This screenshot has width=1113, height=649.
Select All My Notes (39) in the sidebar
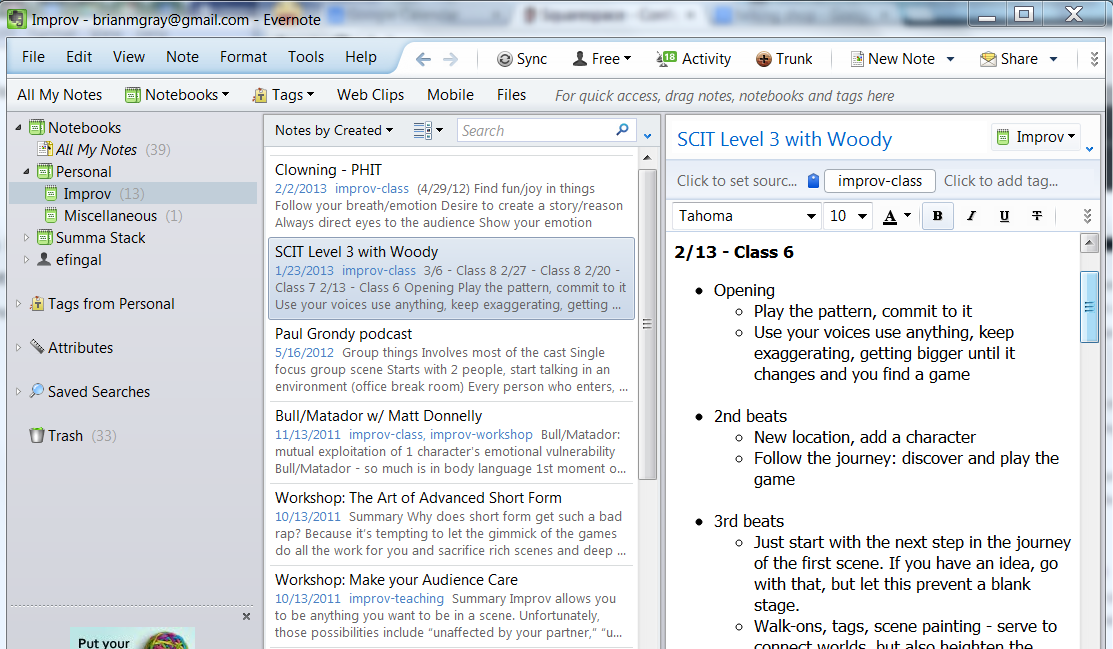pos(104,150)
